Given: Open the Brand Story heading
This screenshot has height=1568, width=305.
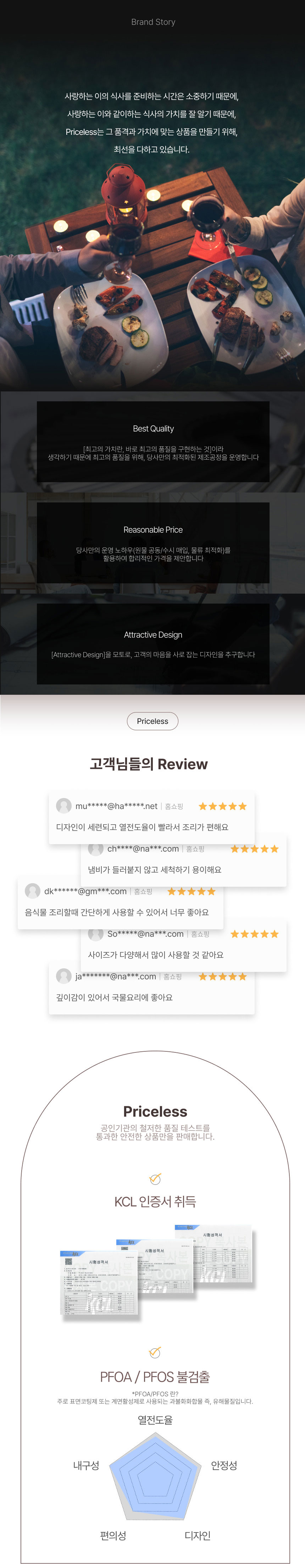Looking at the screenshot, I should (153, 22).
